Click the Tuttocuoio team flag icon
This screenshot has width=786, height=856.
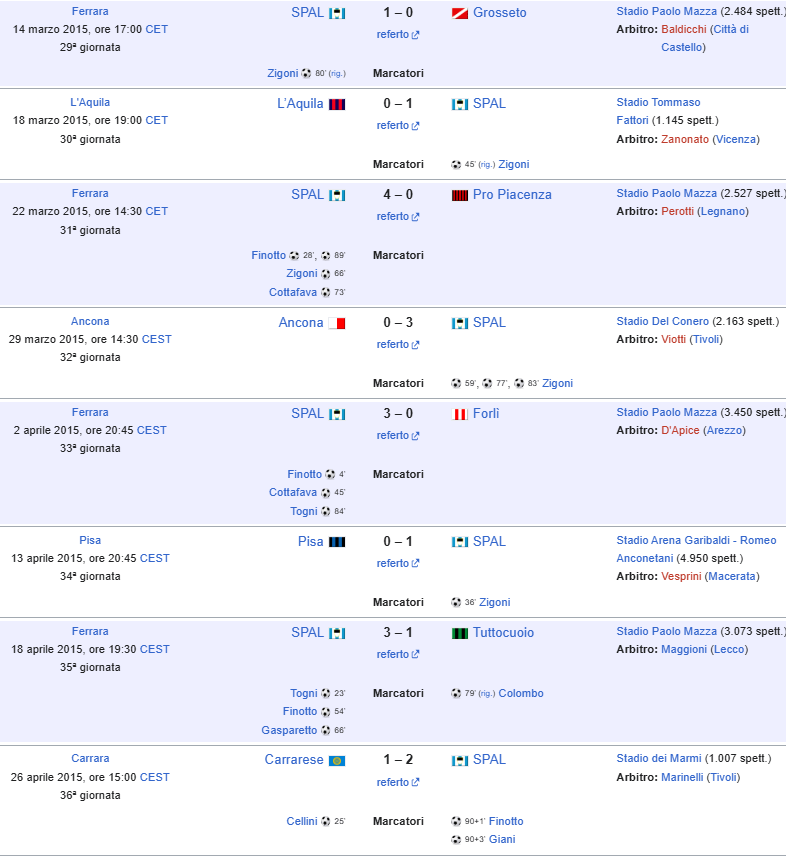tap(460, 633)
